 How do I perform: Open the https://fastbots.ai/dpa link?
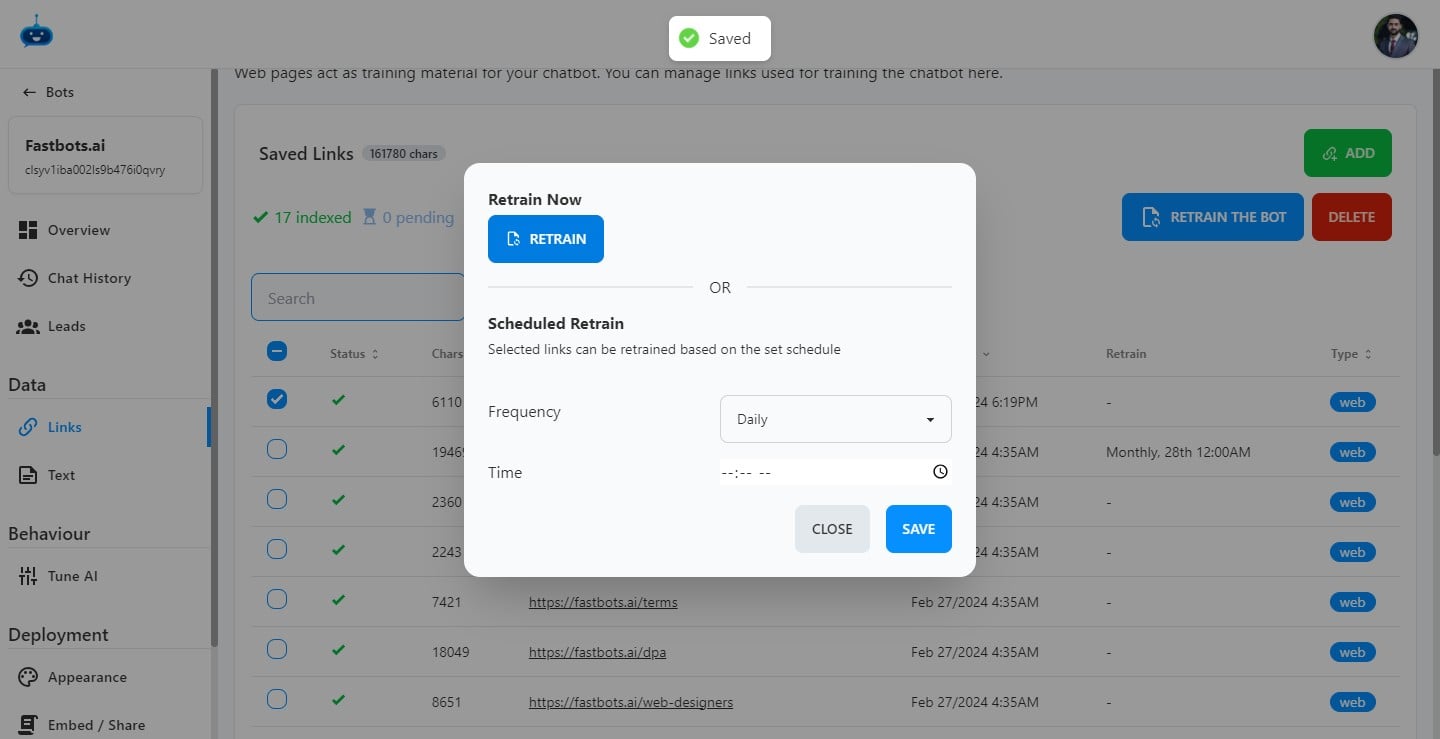coord(597,651)
